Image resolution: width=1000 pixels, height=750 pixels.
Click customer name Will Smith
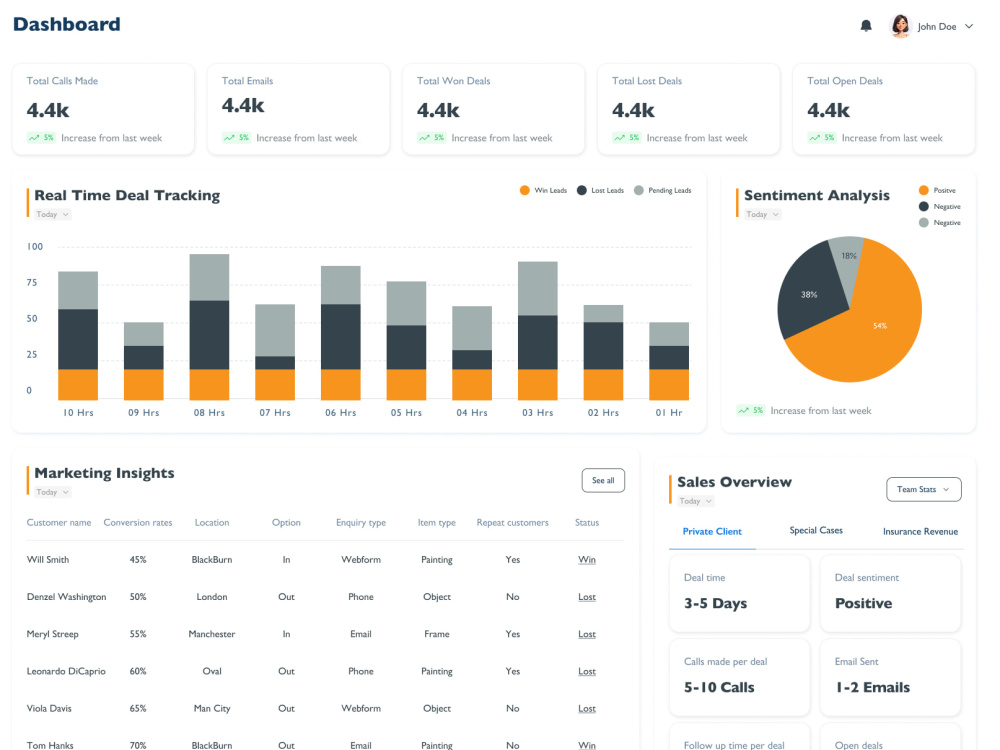click(48, 559)
